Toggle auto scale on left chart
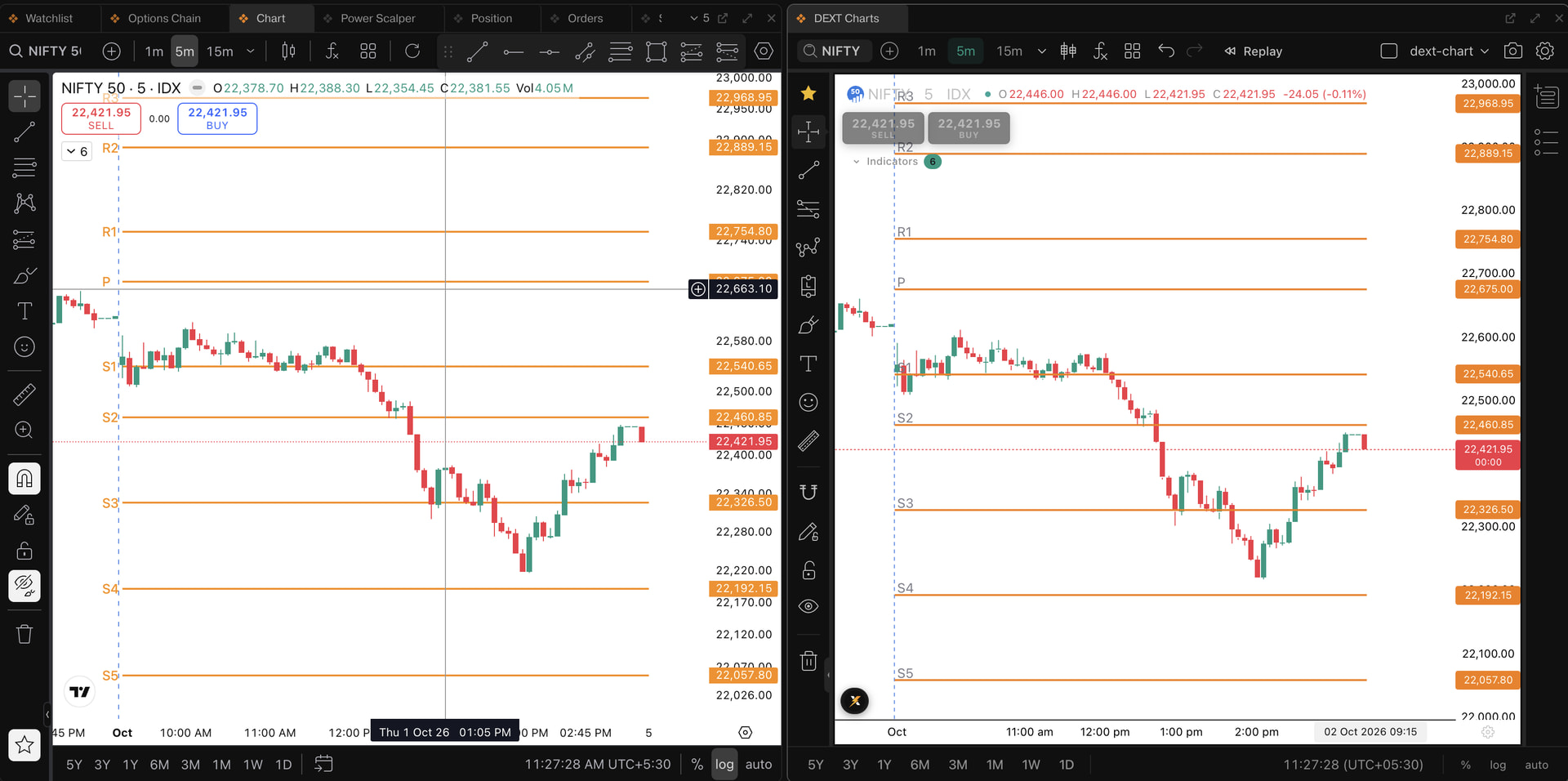Image resolution: width=1568 pixels, height=781 pixels. (x=759, y=765)
